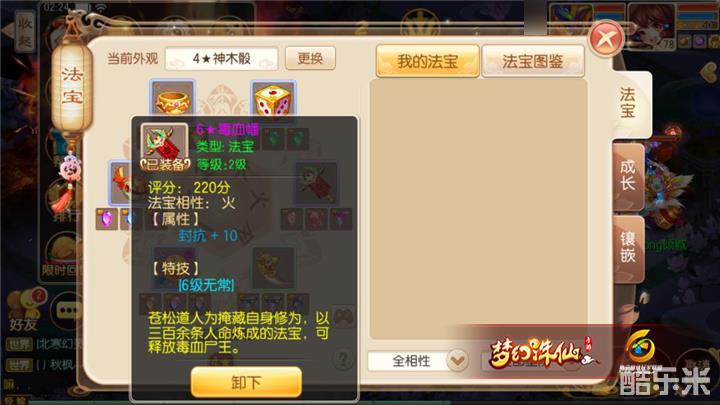Close the 法宝 panel with red X
This screenshot has width=720, height=405.
tap(606, 39)
